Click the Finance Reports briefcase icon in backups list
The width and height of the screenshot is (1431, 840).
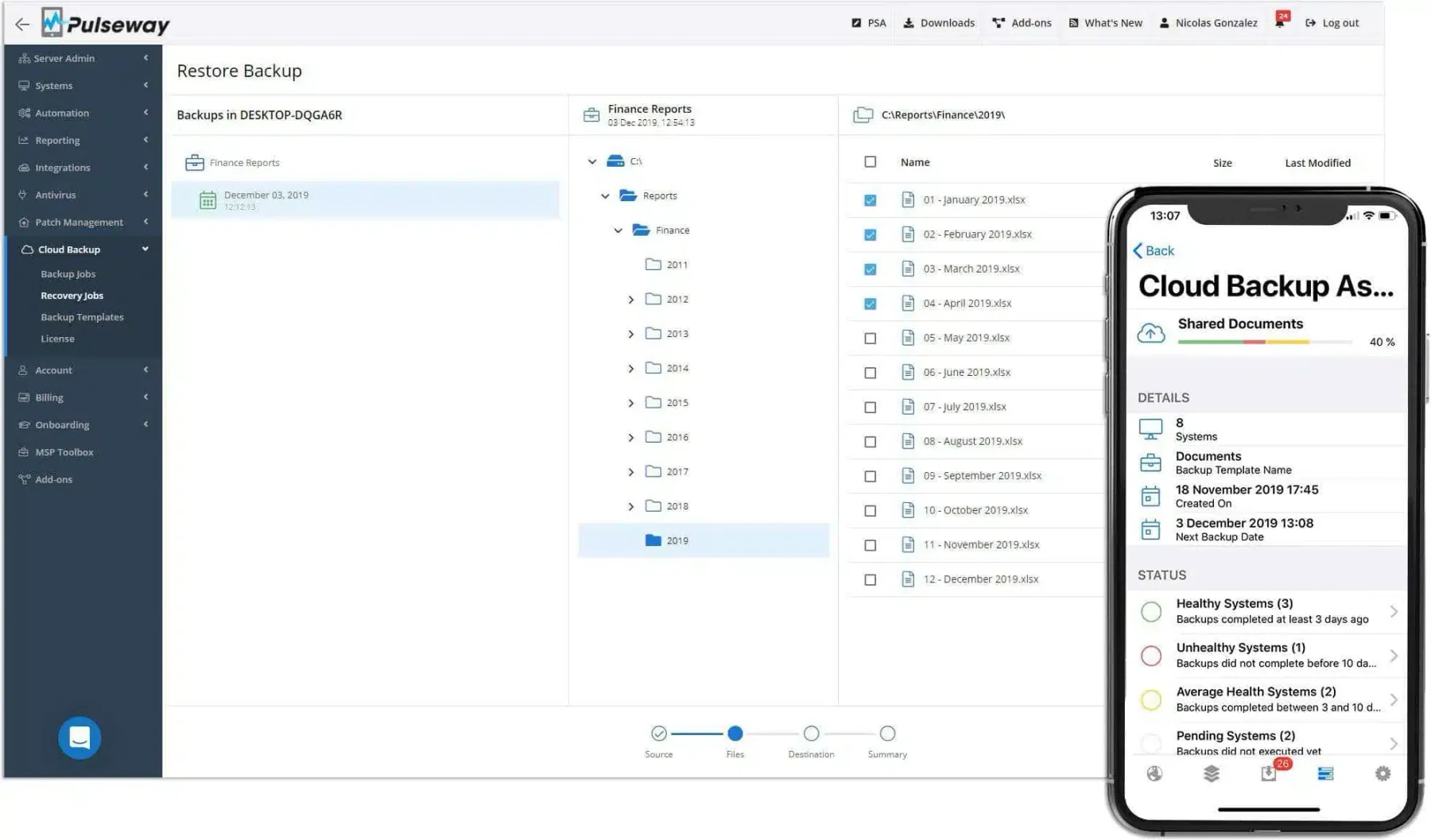pos(195,163)
